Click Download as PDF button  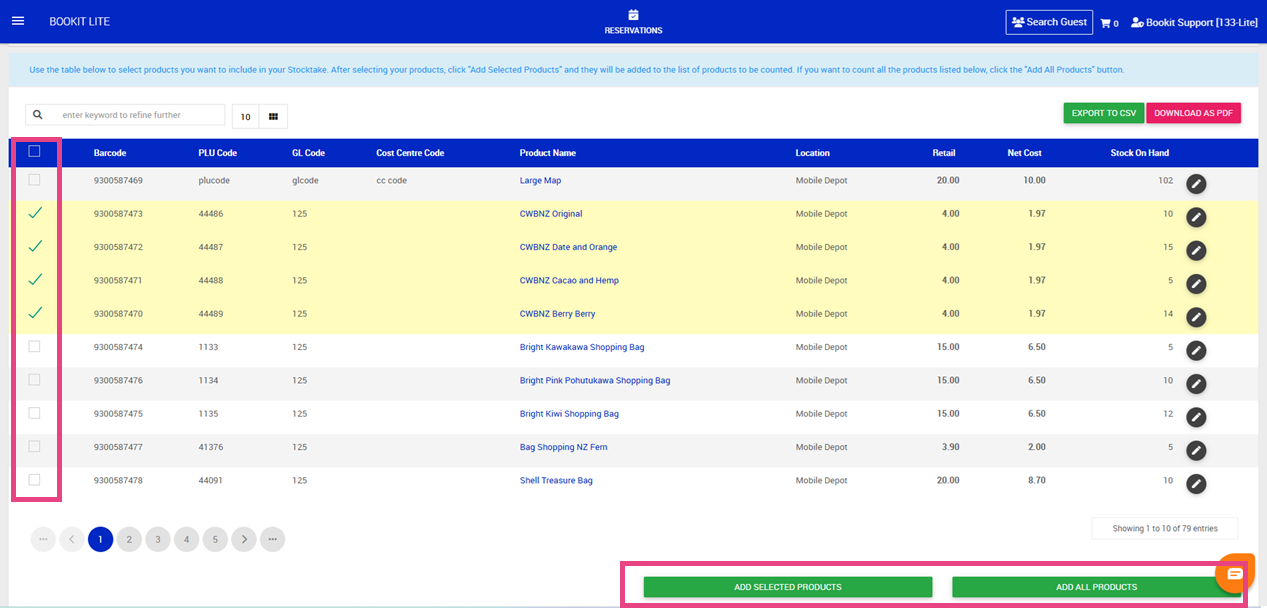tap(1193, 113)
